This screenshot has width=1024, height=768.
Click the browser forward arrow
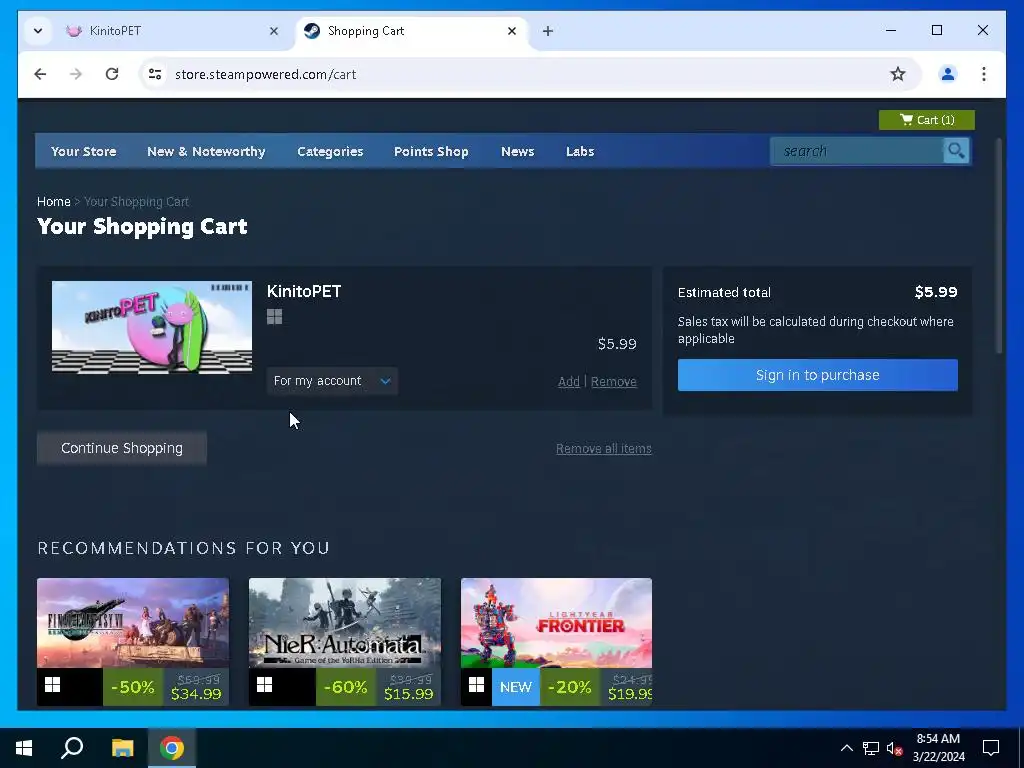pos(76,74)
